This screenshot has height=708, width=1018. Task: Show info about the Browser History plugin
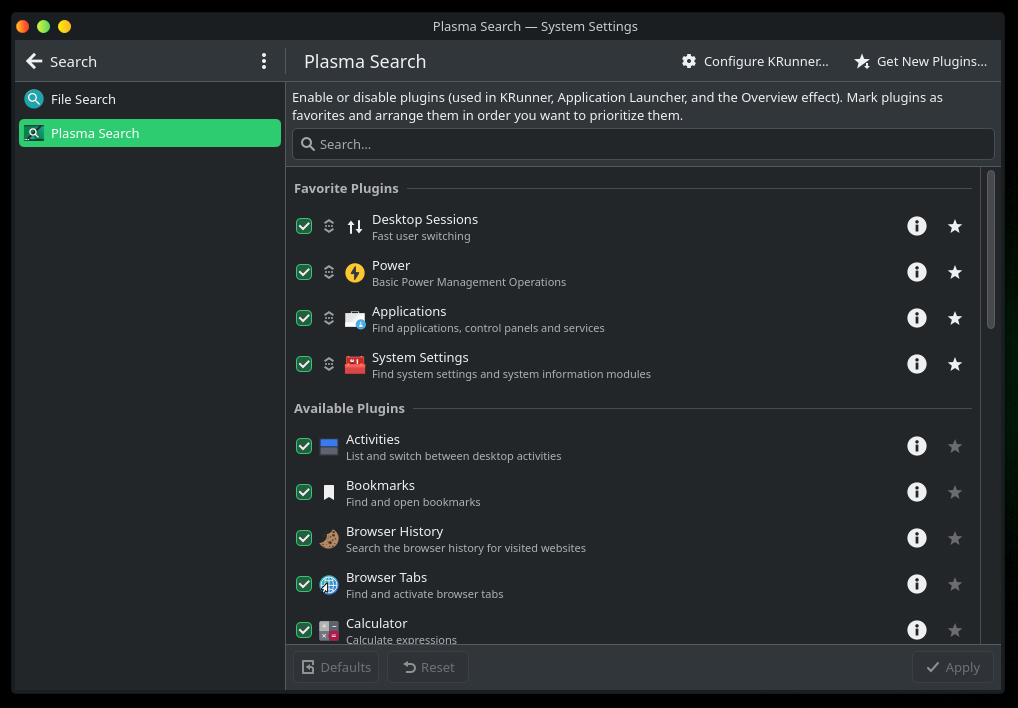point(916,538)
